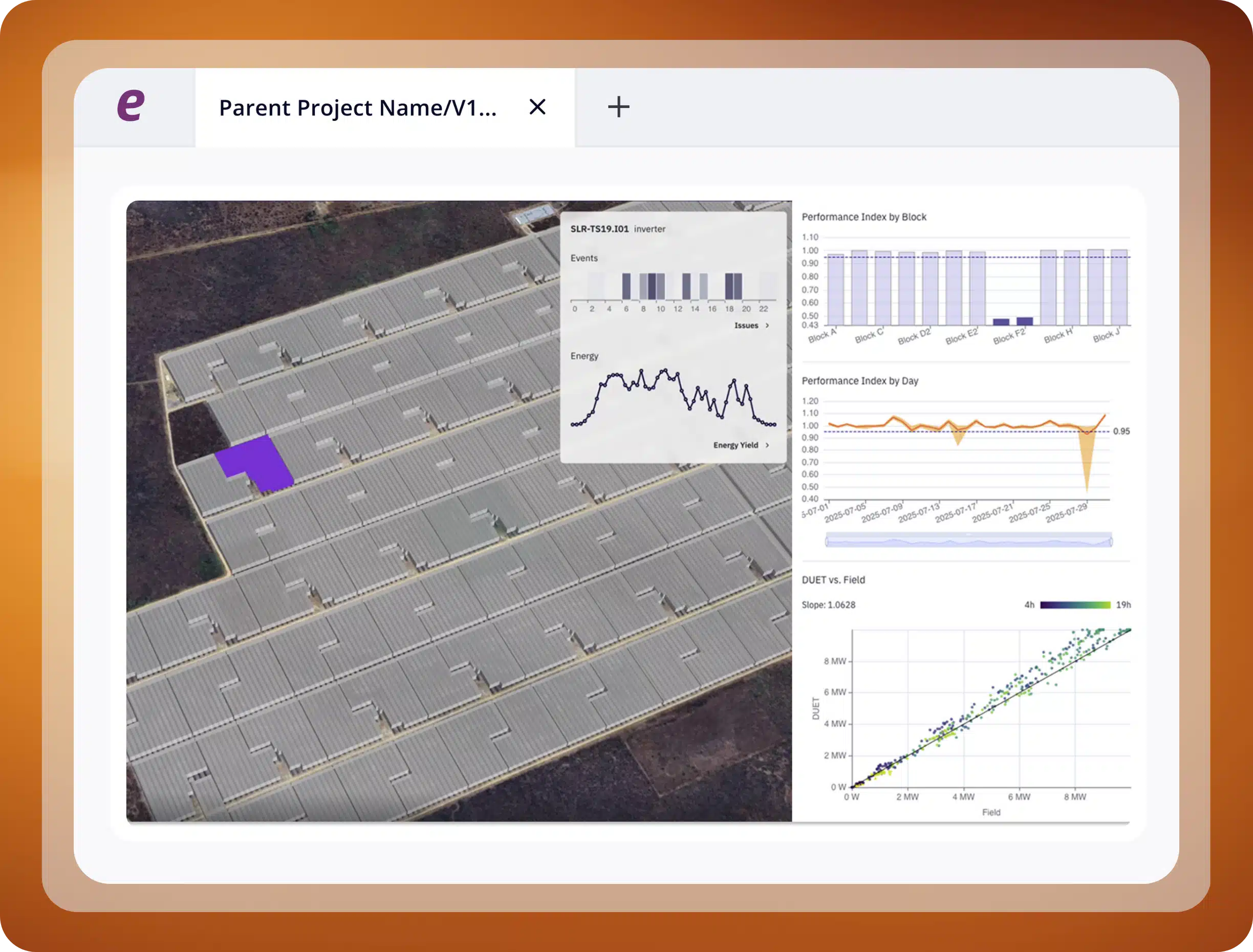
Task: Click the event bar at hour 18
Action: pyautogui.click(x=729, y=286)
